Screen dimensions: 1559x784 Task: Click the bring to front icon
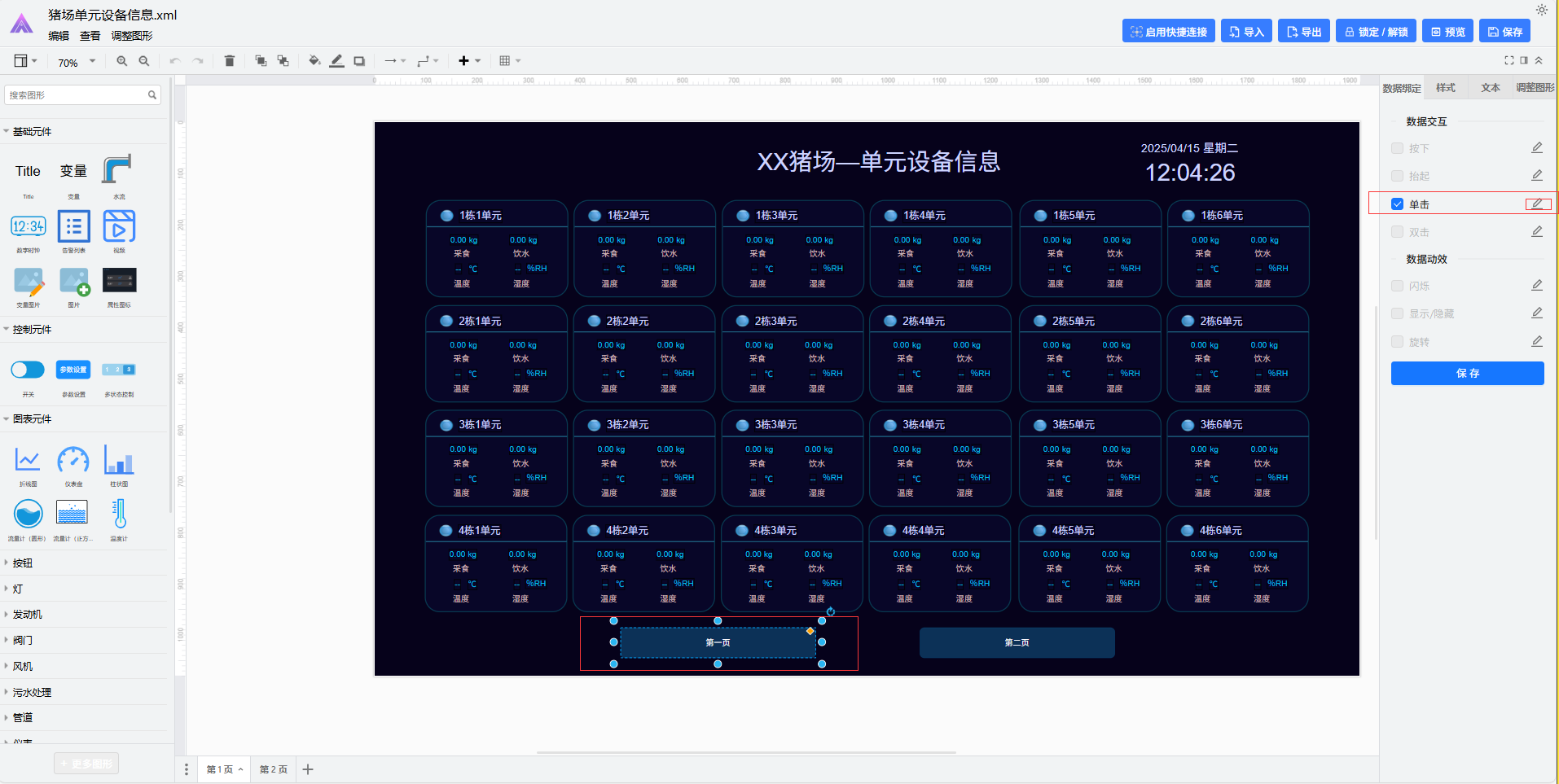coord(261,61)
